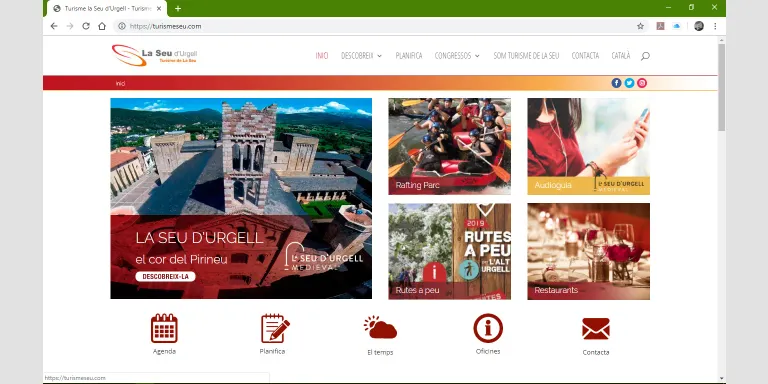The width and height of the screenshot is (768, 384).
Task: Visit the Facebook social icon
Action: click(616, 83)
